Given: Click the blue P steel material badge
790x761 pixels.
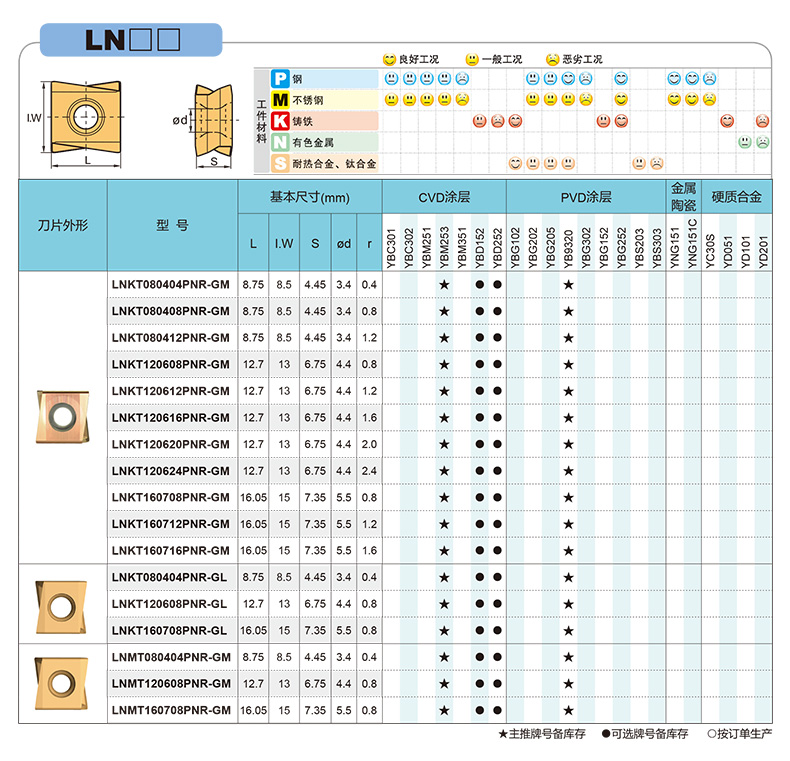Looking at the screenshot, I should [x=280, y=79].
